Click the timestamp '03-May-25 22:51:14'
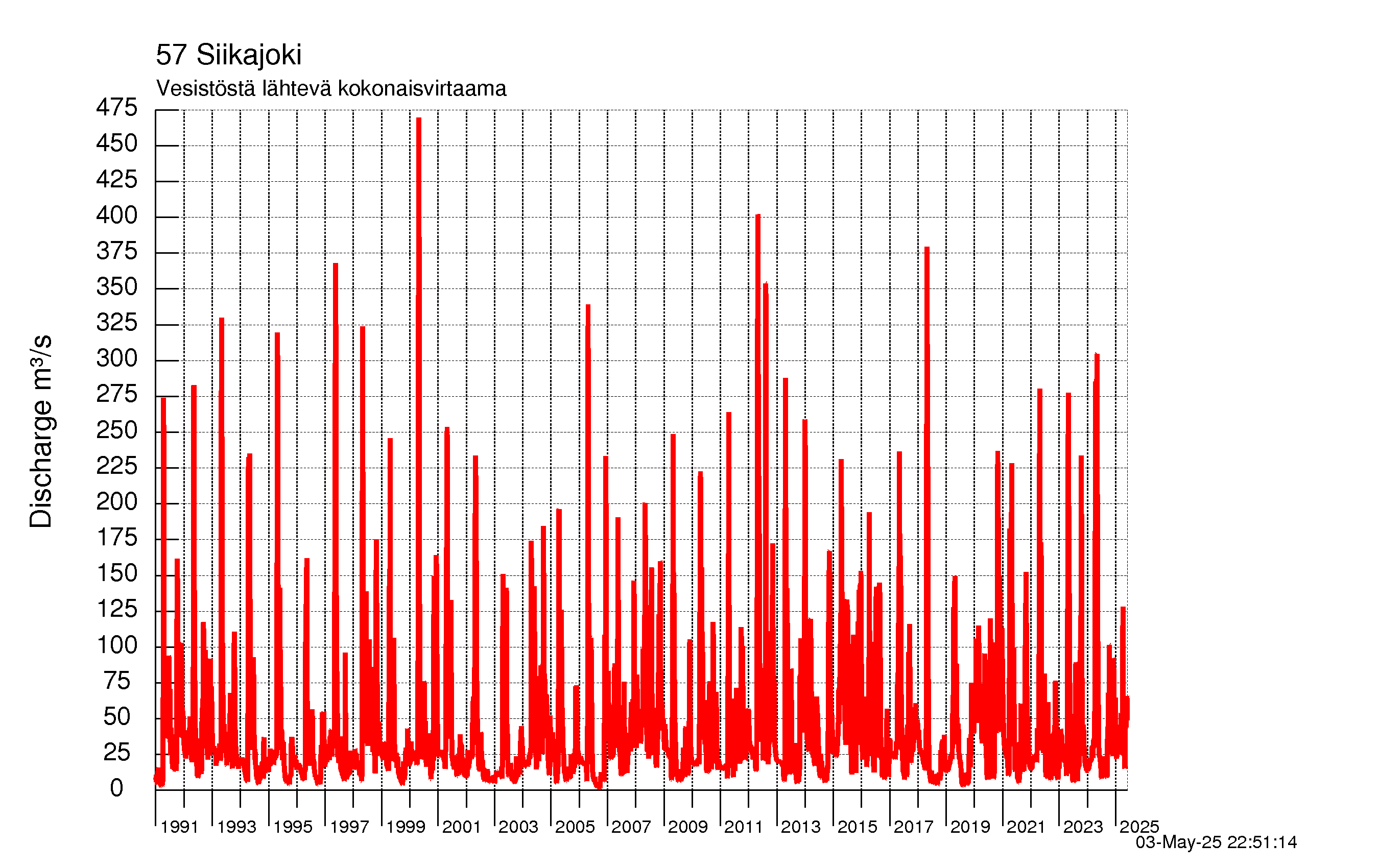 [1216, 842]
